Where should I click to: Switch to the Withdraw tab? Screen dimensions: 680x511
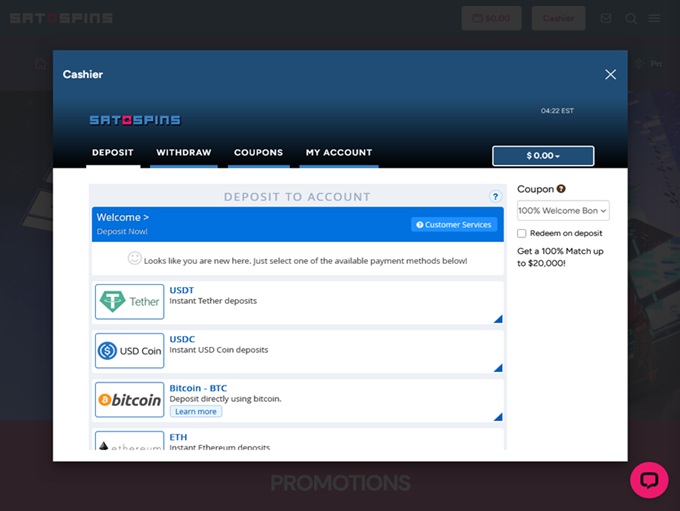[183, 153]
